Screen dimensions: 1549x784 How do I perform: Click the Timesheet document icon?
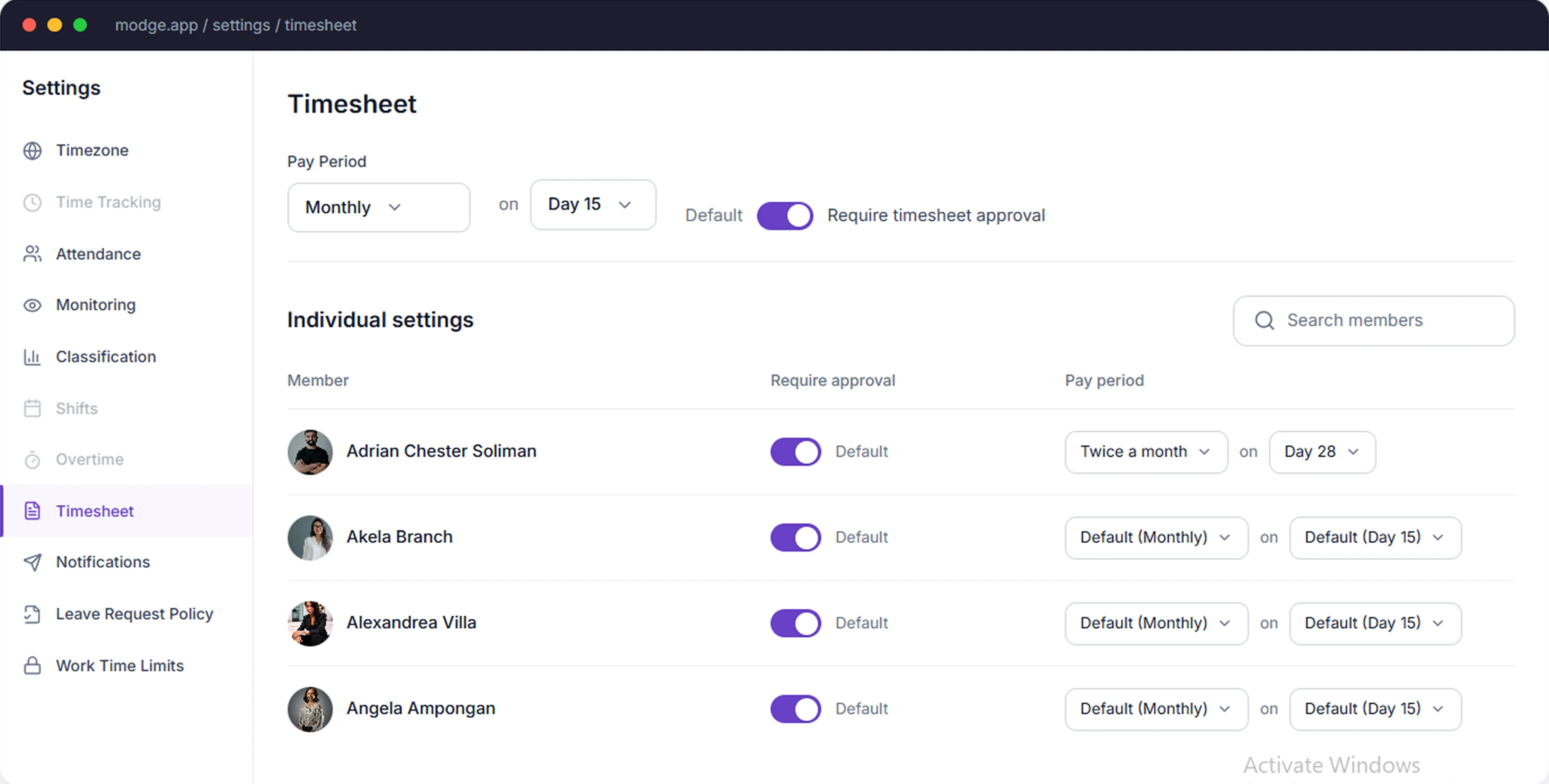tap(32, 511)
